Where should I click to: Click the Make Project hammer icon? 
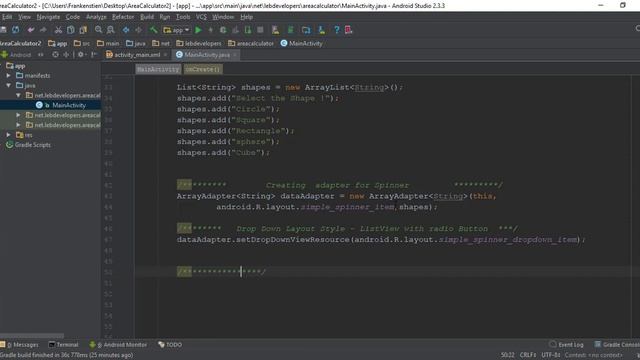pyautogui.click(x=153, y=30)
